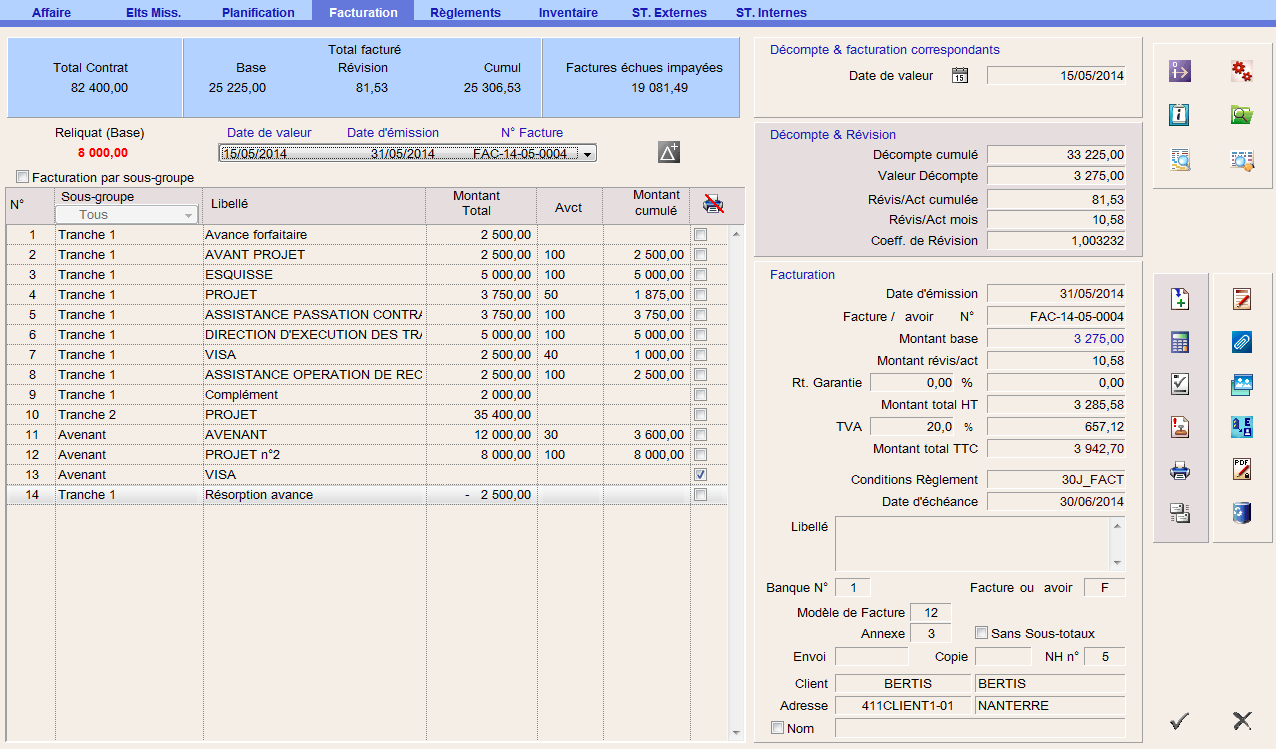Switch to the Règlements tab

465,13
